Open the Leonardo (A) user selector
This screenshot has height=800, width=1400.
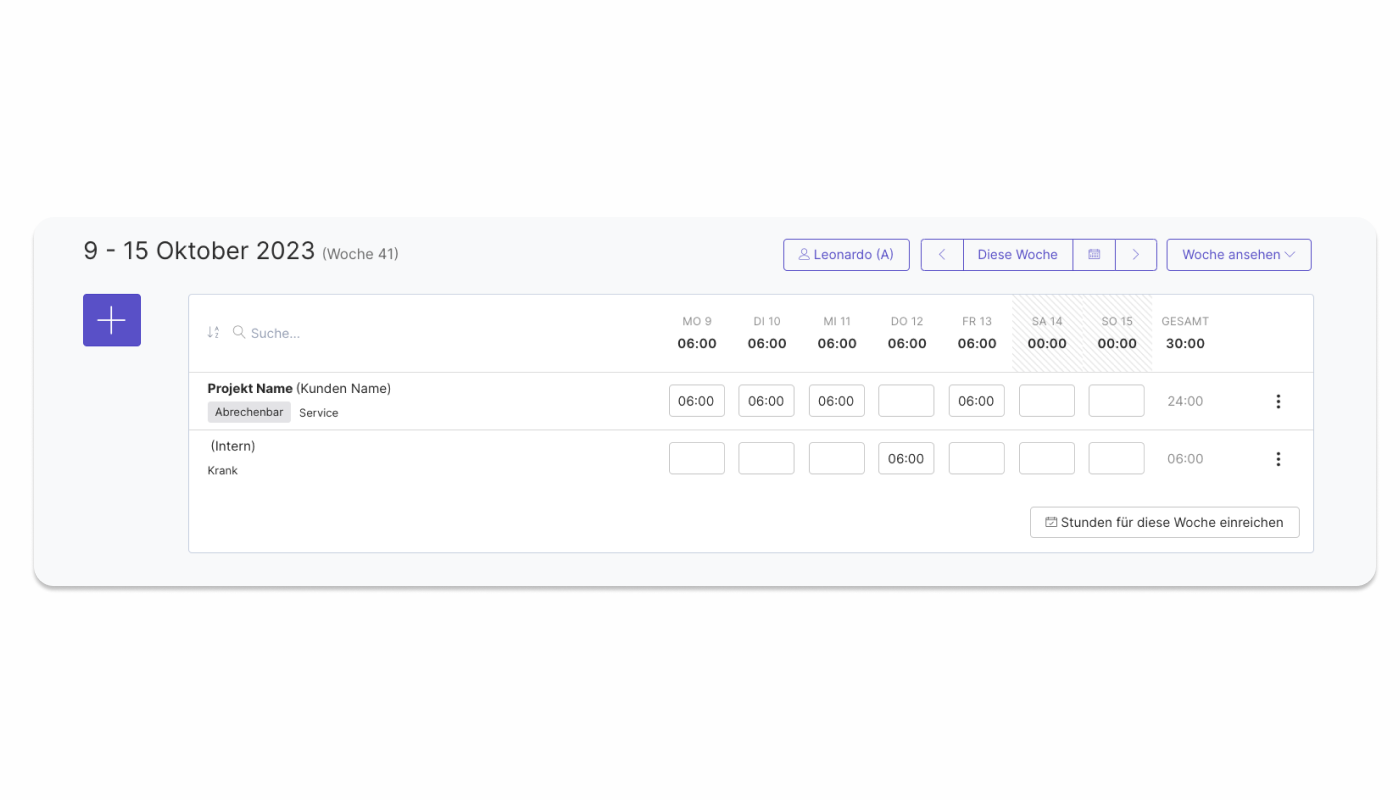point(846,255)
